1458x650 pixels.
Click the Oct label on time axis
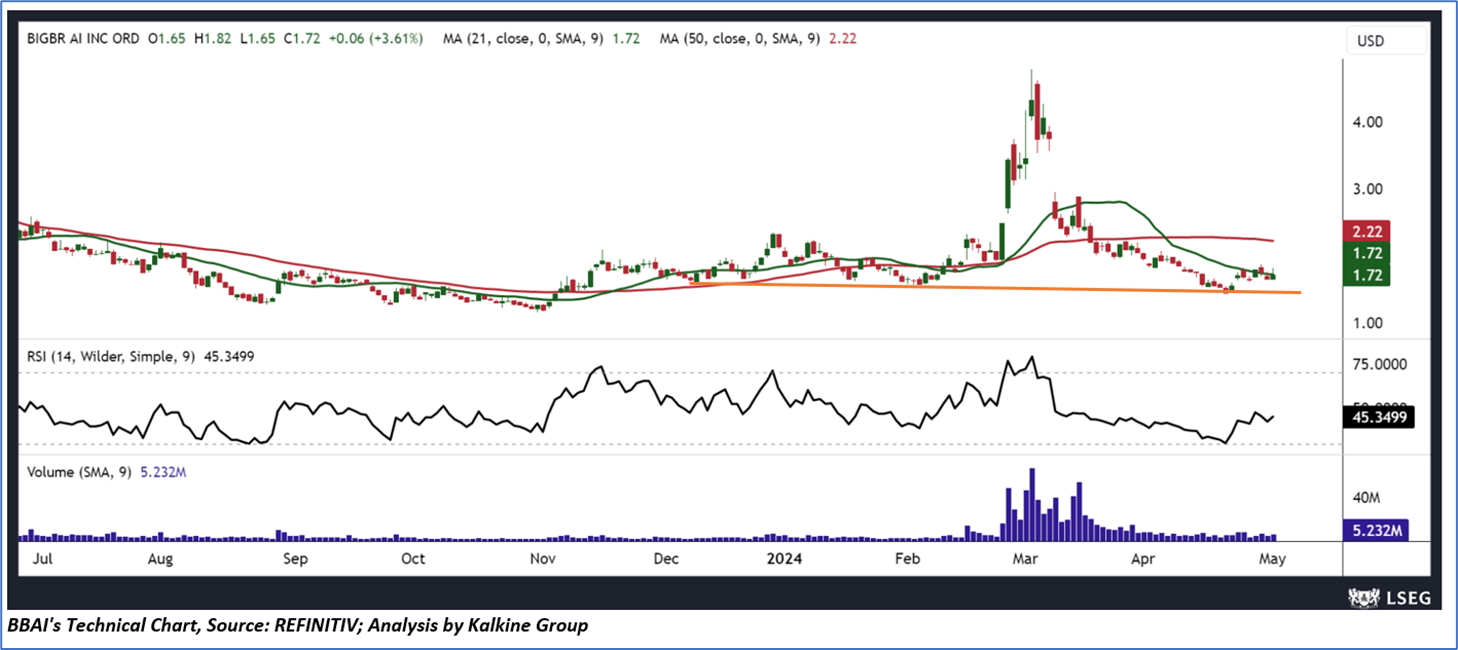click(413, 559)
